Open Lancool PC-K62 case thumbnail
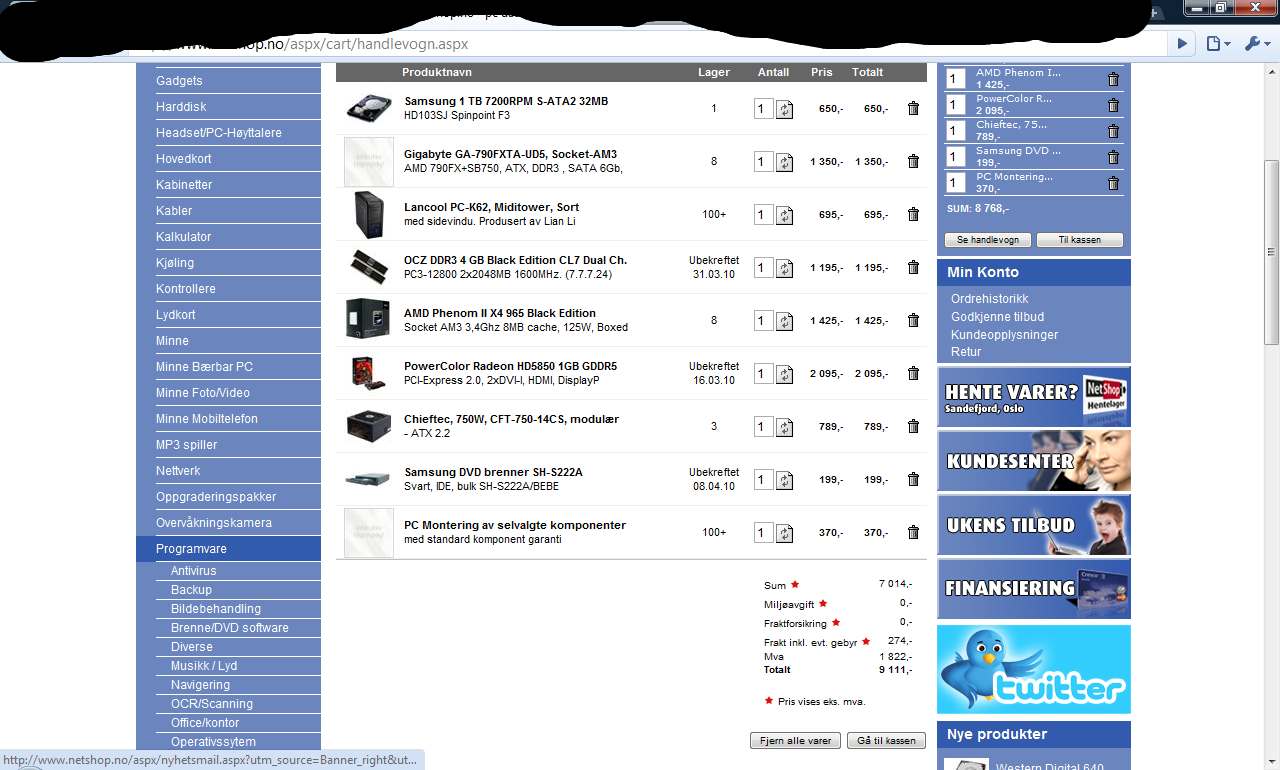This screenshot has width=1280, height=770. pos(369,214)
